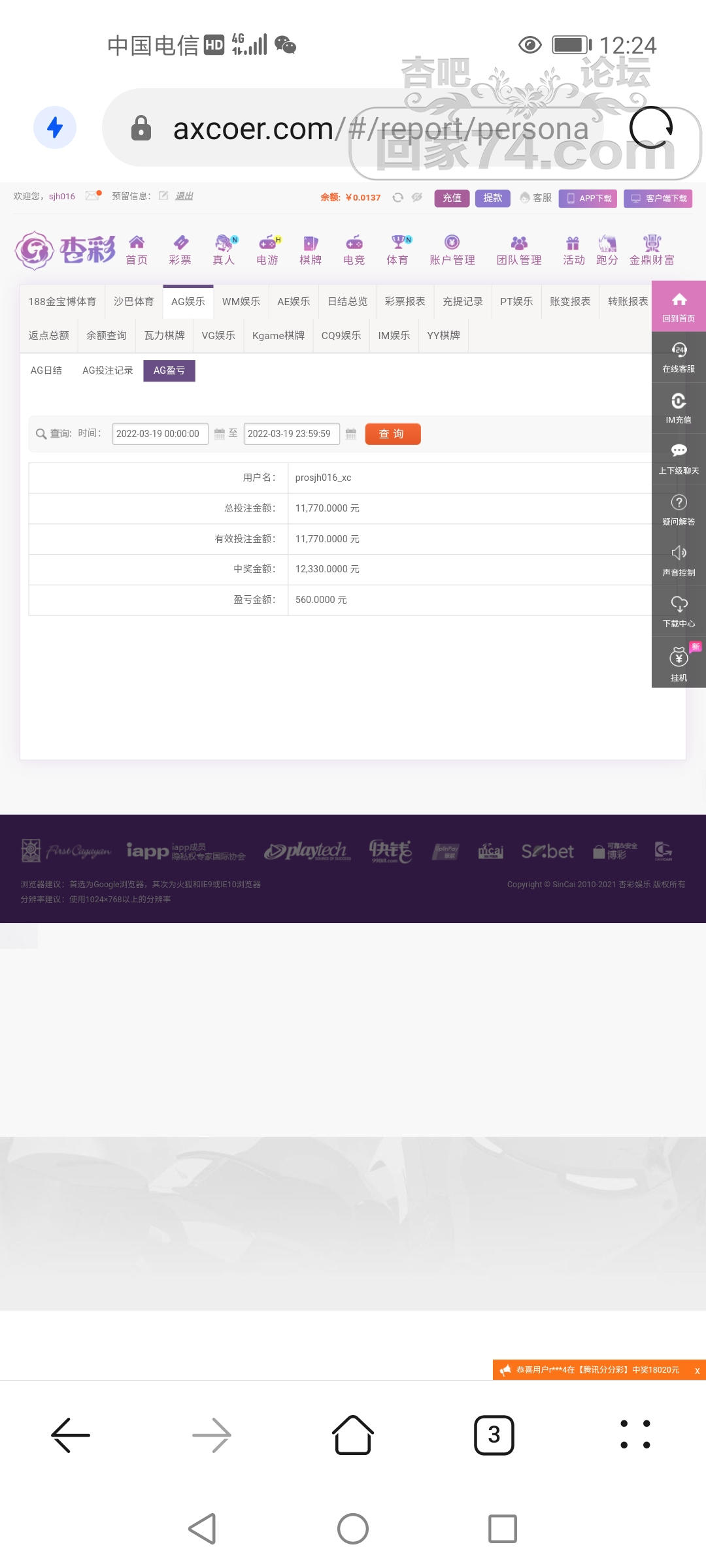This screenshot has height=1568, width=706.
Task: Toggle balance visibility eye icon
Action: 417,197
